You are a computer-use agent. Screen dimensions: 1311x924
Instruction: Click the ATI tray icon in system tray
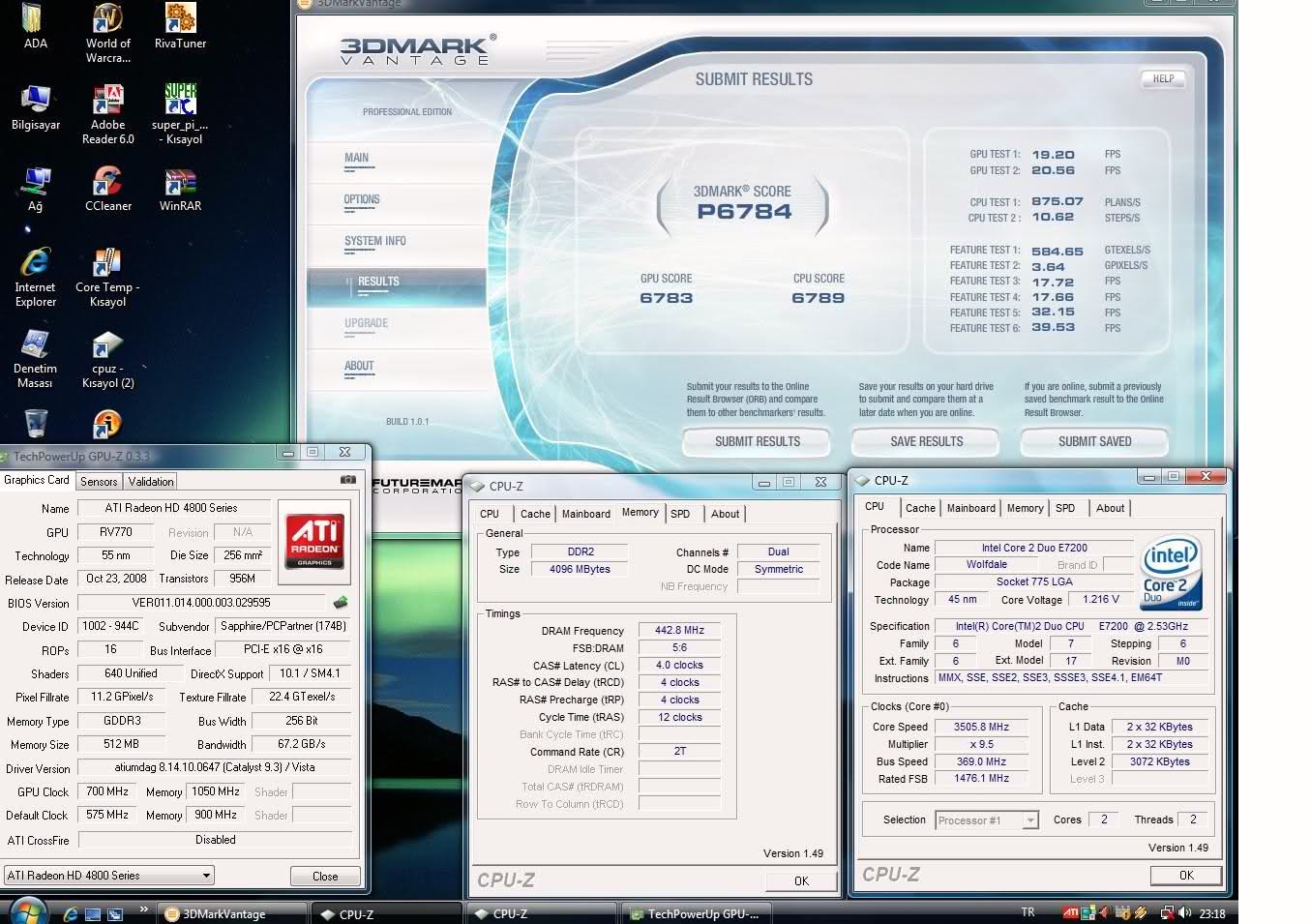[1070, 912]
